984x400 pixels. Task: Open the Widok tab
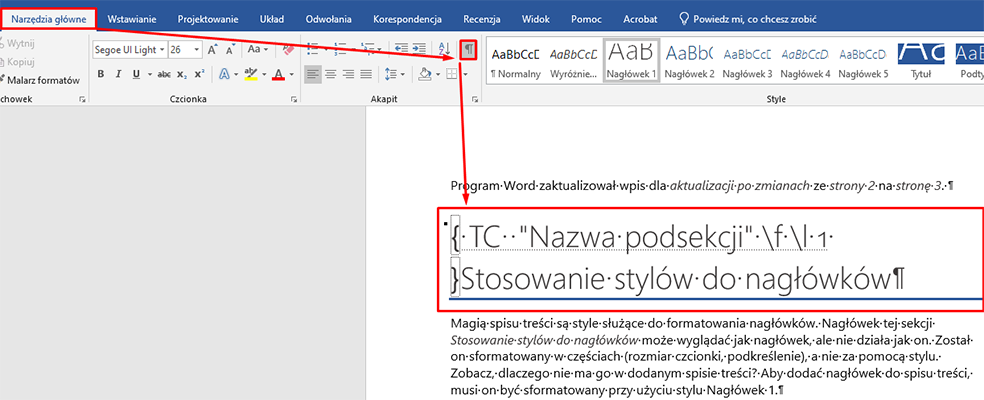[x=536, y=19]
